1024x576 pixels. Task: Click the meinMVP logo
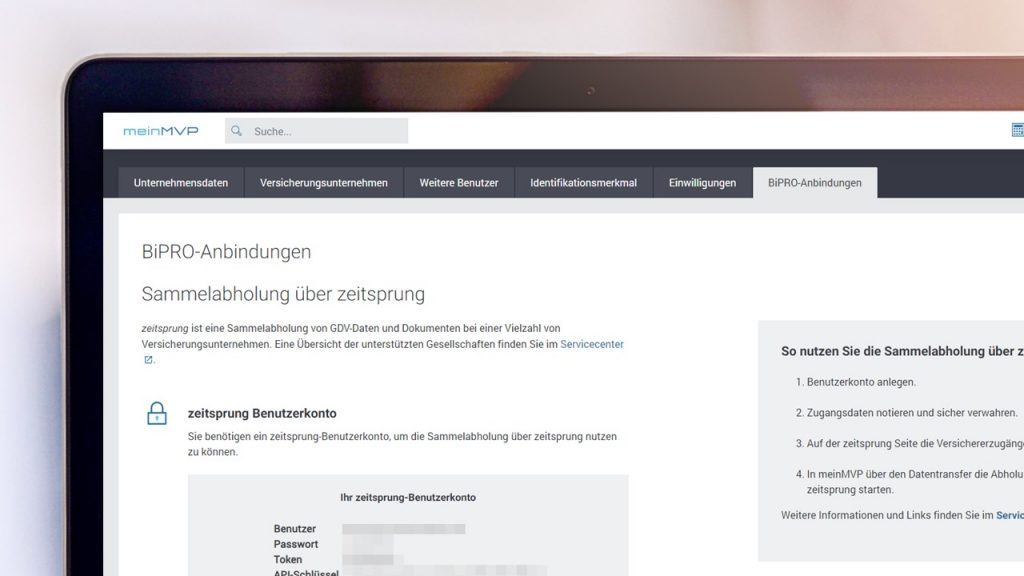[161, 131]
